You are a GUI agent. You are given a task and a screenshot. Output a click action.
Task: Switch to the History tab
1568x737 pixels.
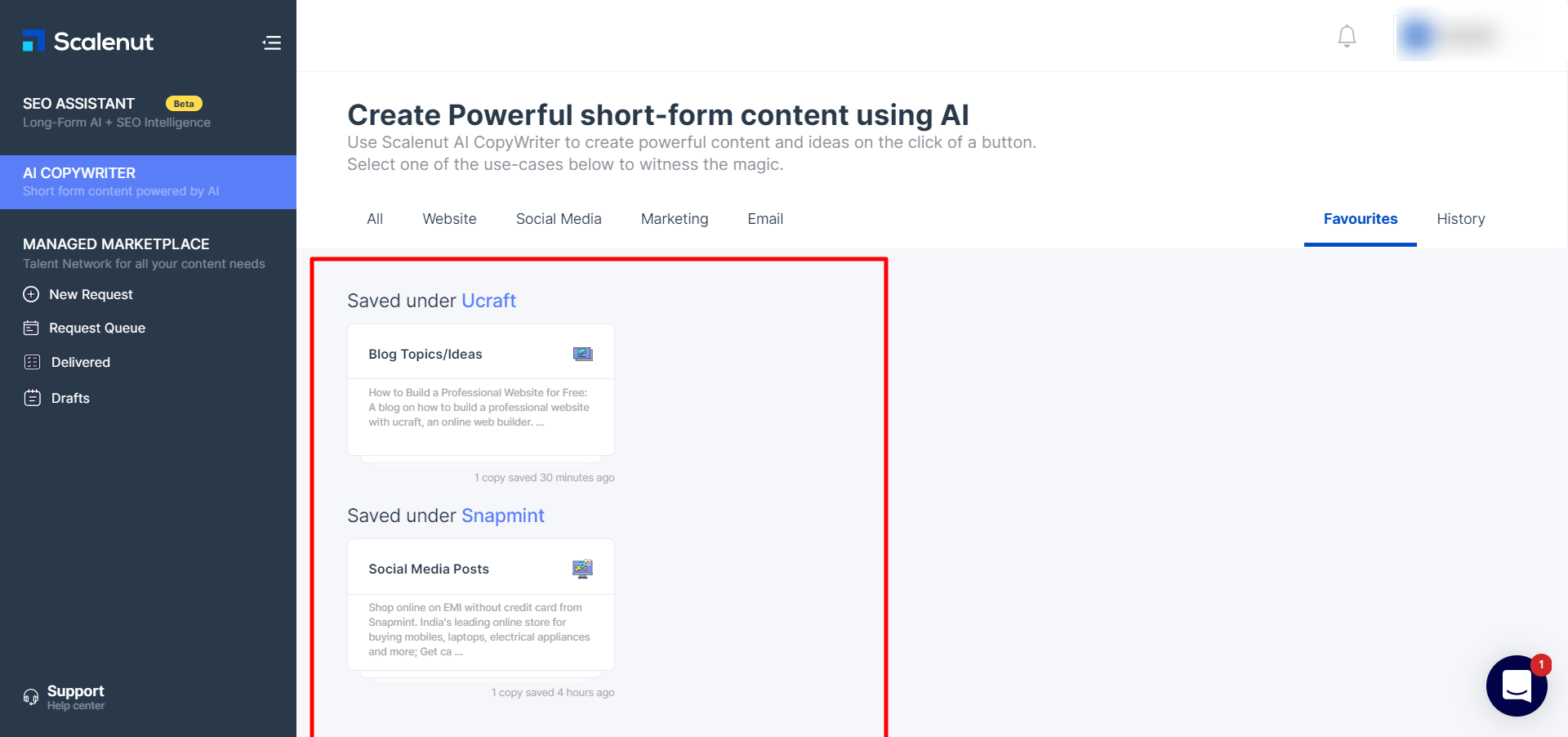point(1460,219)
